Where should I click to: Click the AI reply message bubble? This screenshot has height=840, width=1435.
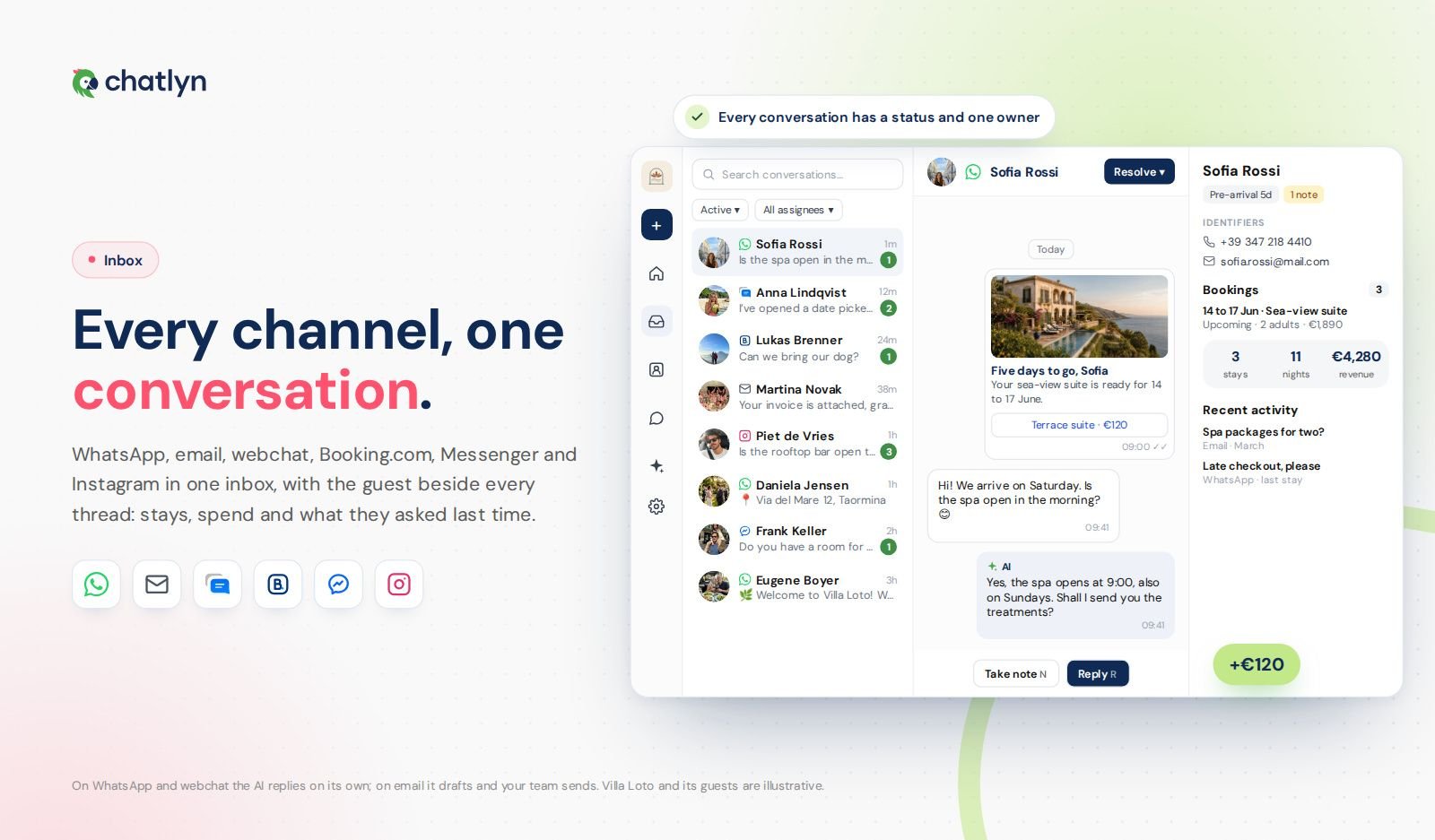[1075, 595]
